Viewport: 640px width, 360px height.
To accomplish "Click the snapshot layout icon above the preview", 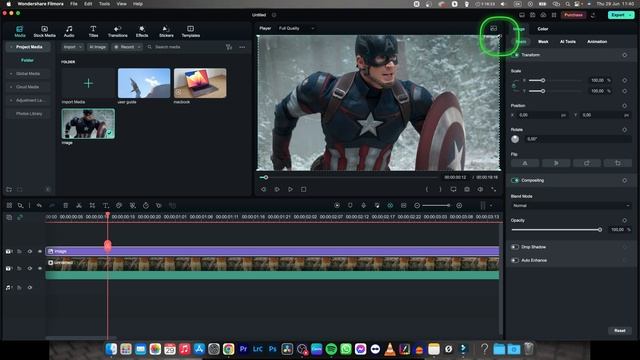I will tap(493, 28).
